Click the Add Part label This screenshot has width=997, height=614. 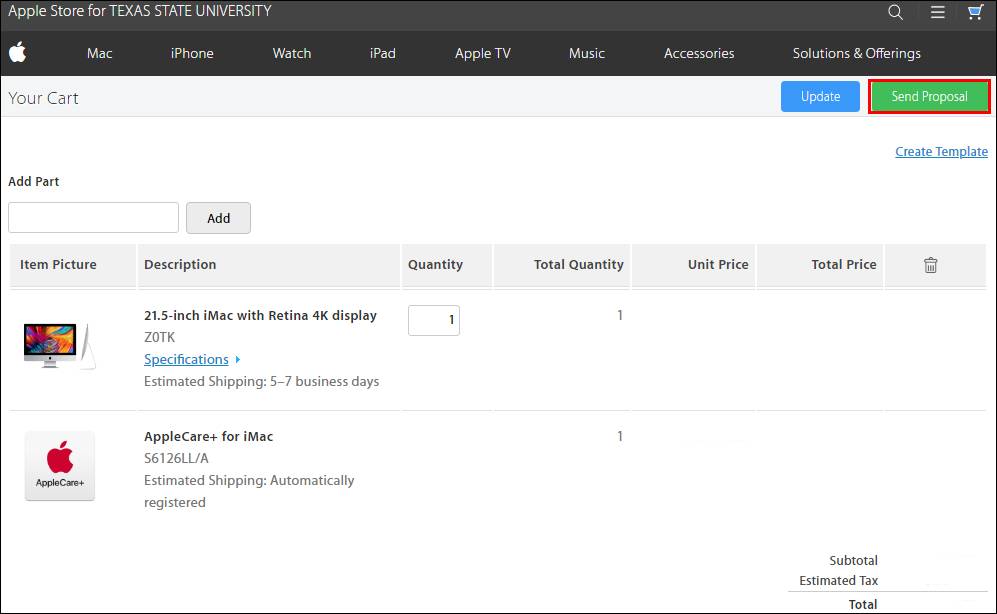[x=34, y=181]
